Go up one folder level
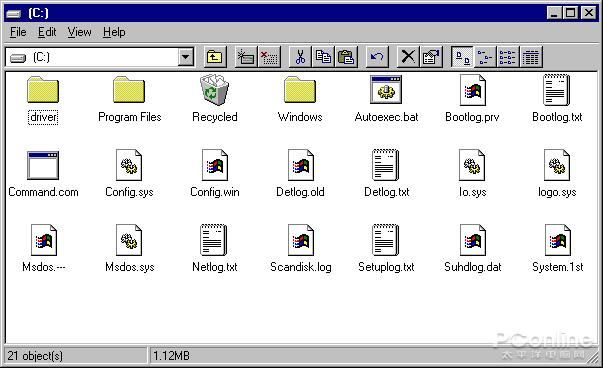 click(215, 57)
